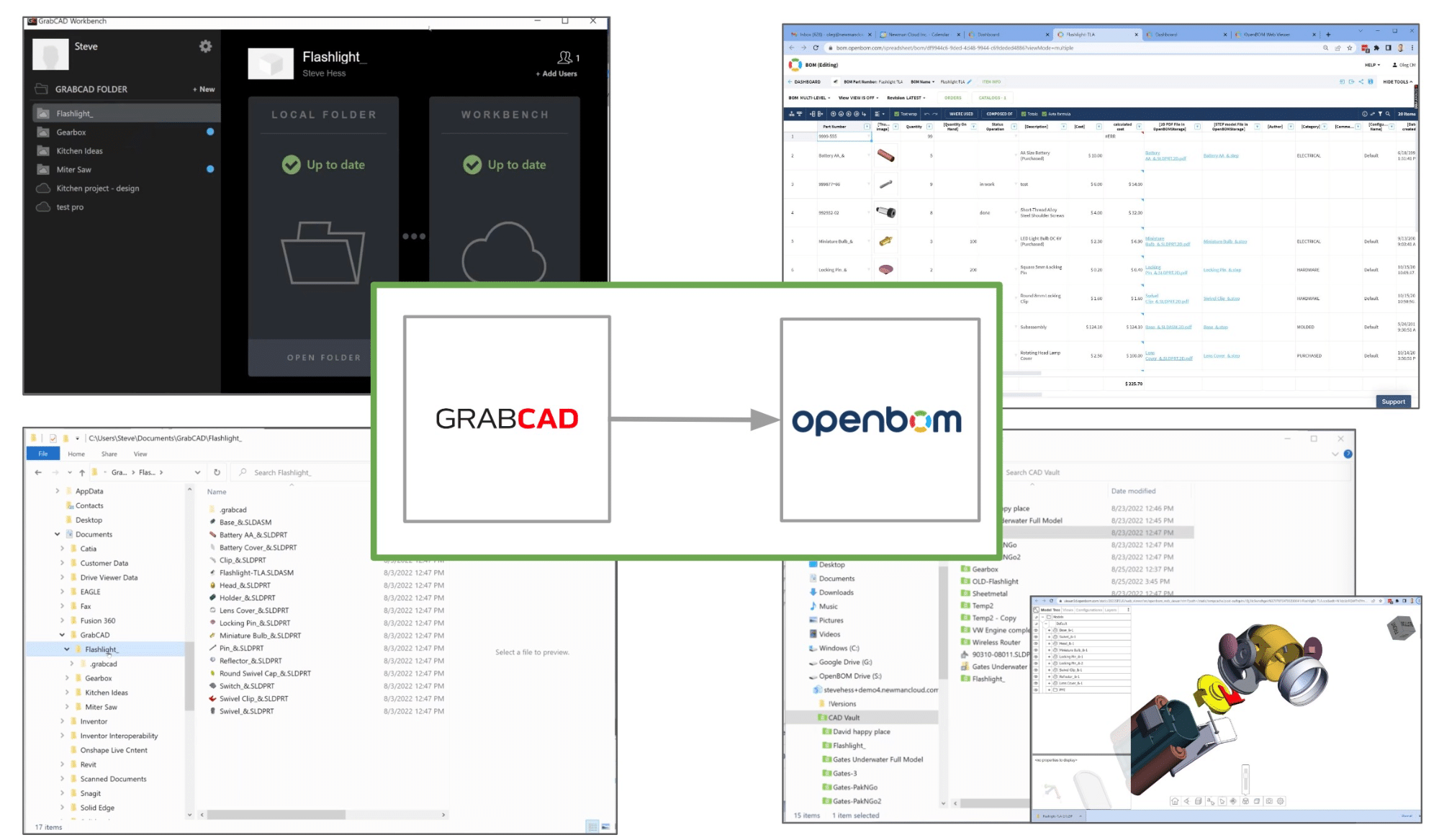The image size is (1439, 840).
Task: Click New next to GRABCAD FOLDER
Action: pyautogui.click(x=204, y=89)
